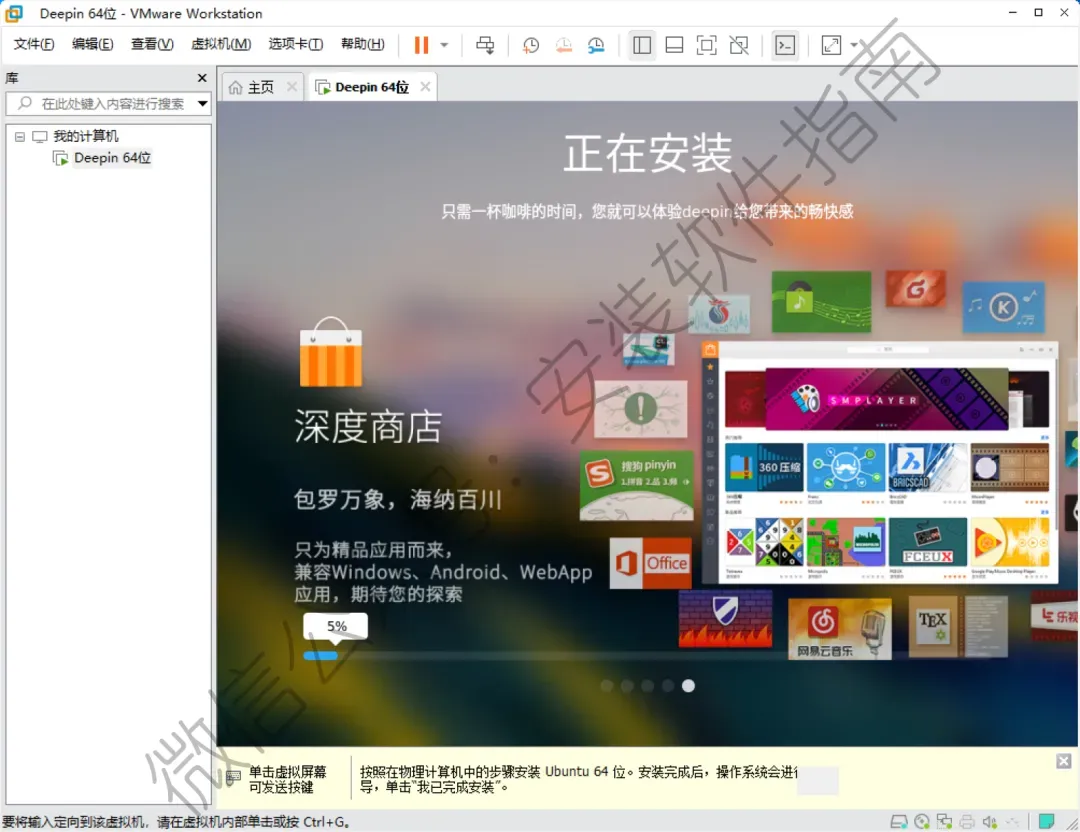Open the stretch display dropdown arrow
The image size is (1080, 832).
pyautogui.click(x=854, y=45)
